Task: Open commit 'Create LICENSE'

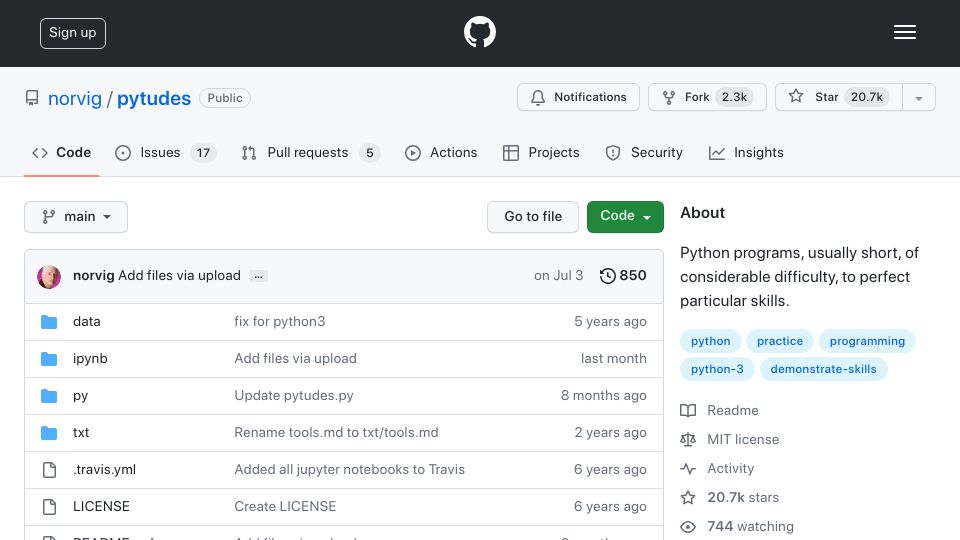Action: 285,506
